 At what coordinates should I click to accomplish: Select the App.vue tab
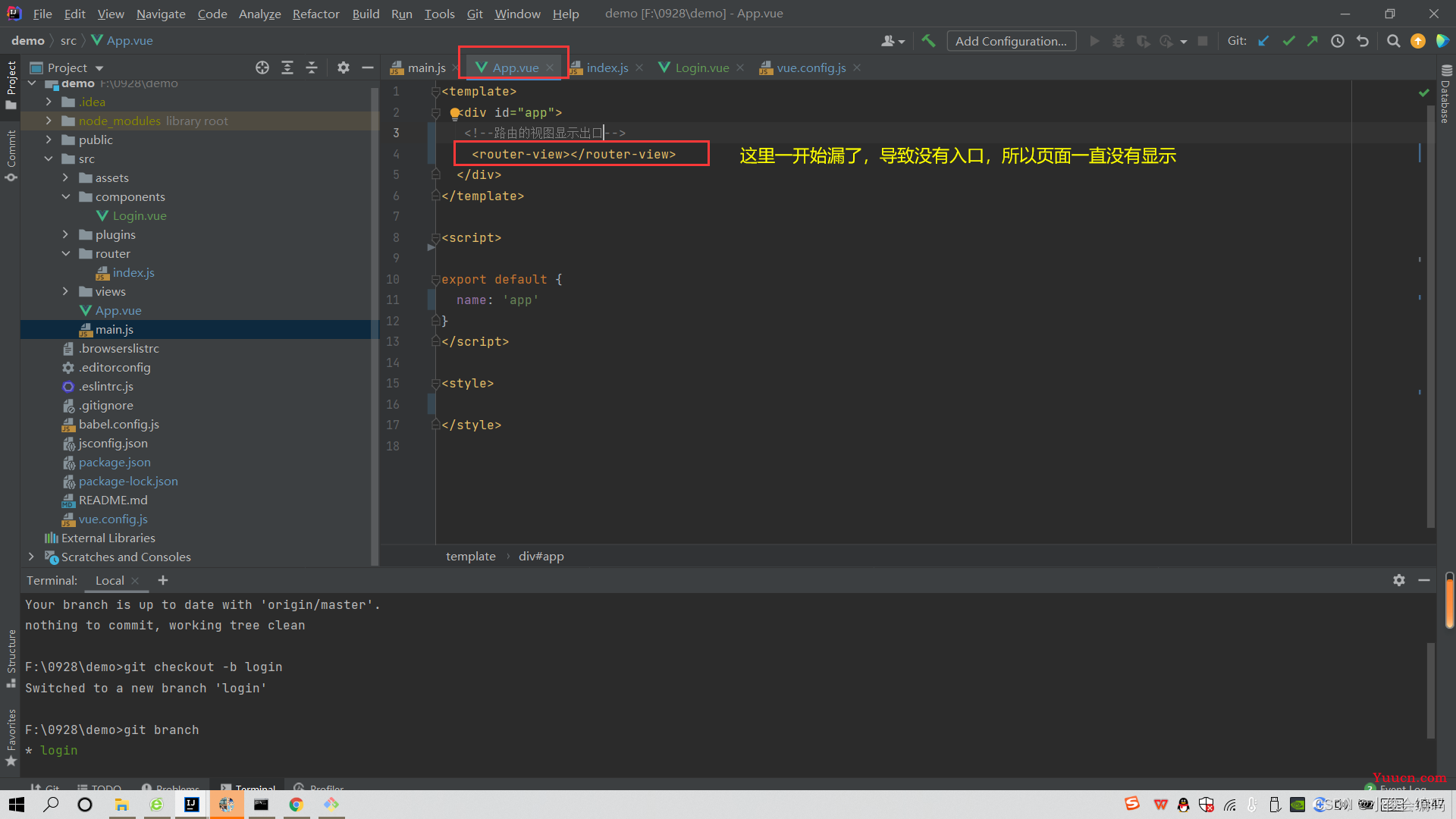tap(510, 67)
